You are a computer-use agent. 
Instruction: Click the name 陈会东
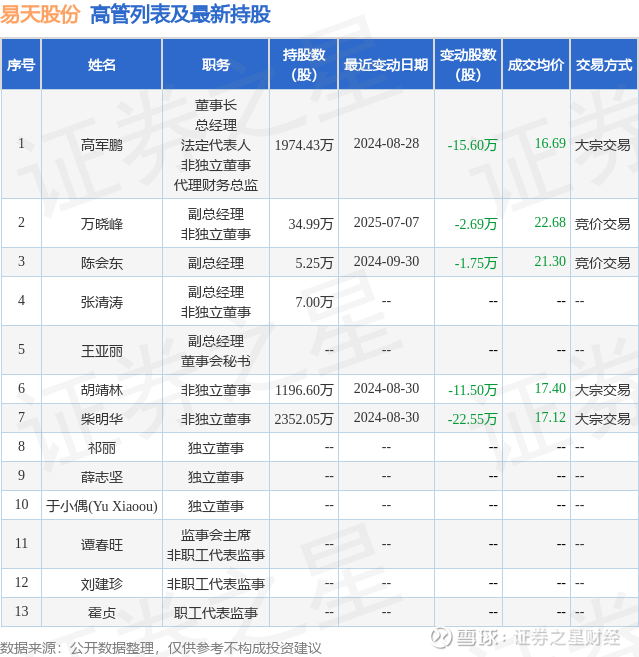click(101, 263)
